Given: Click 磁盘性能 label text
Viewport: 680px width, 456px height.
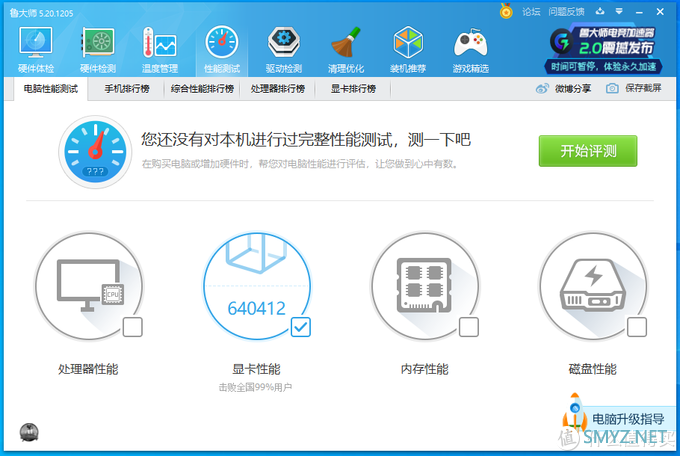Looking at the screenshot, I should pos(592,369).
